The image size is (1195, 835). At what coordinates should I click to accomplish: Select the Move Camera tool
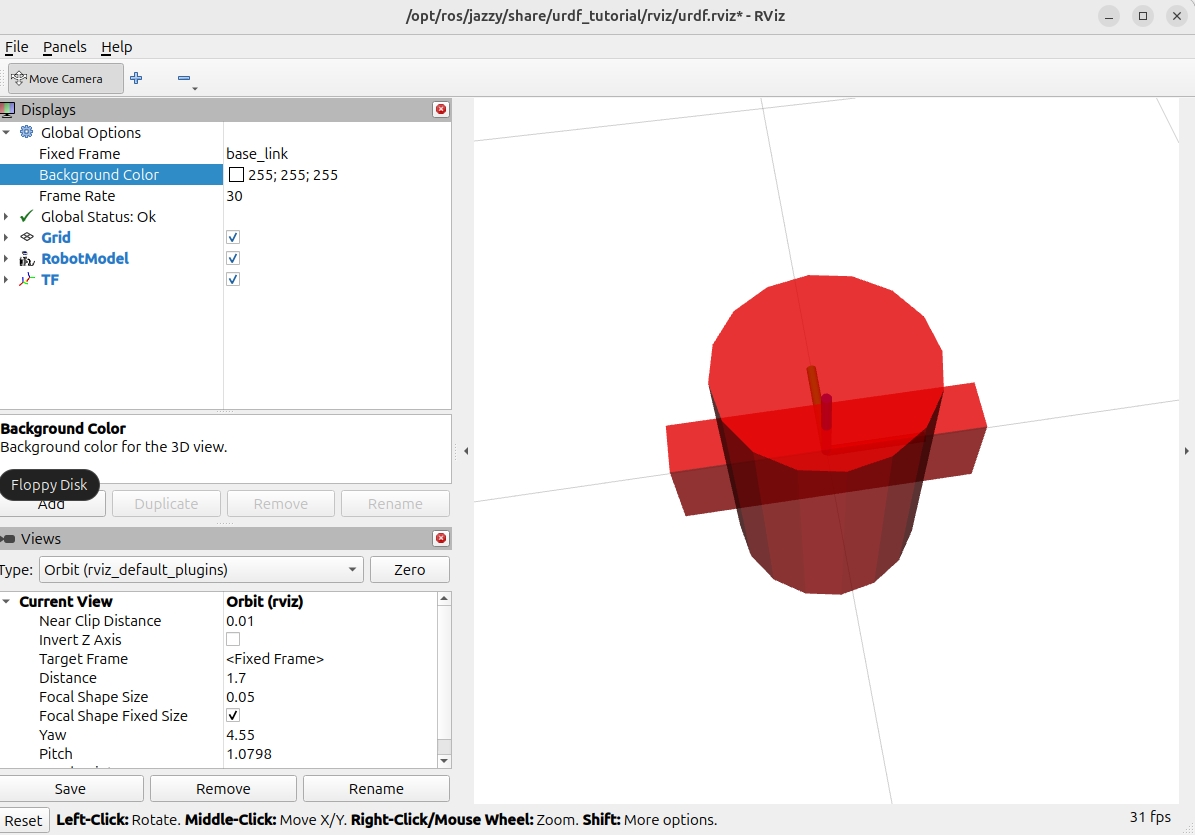(66, 78)
